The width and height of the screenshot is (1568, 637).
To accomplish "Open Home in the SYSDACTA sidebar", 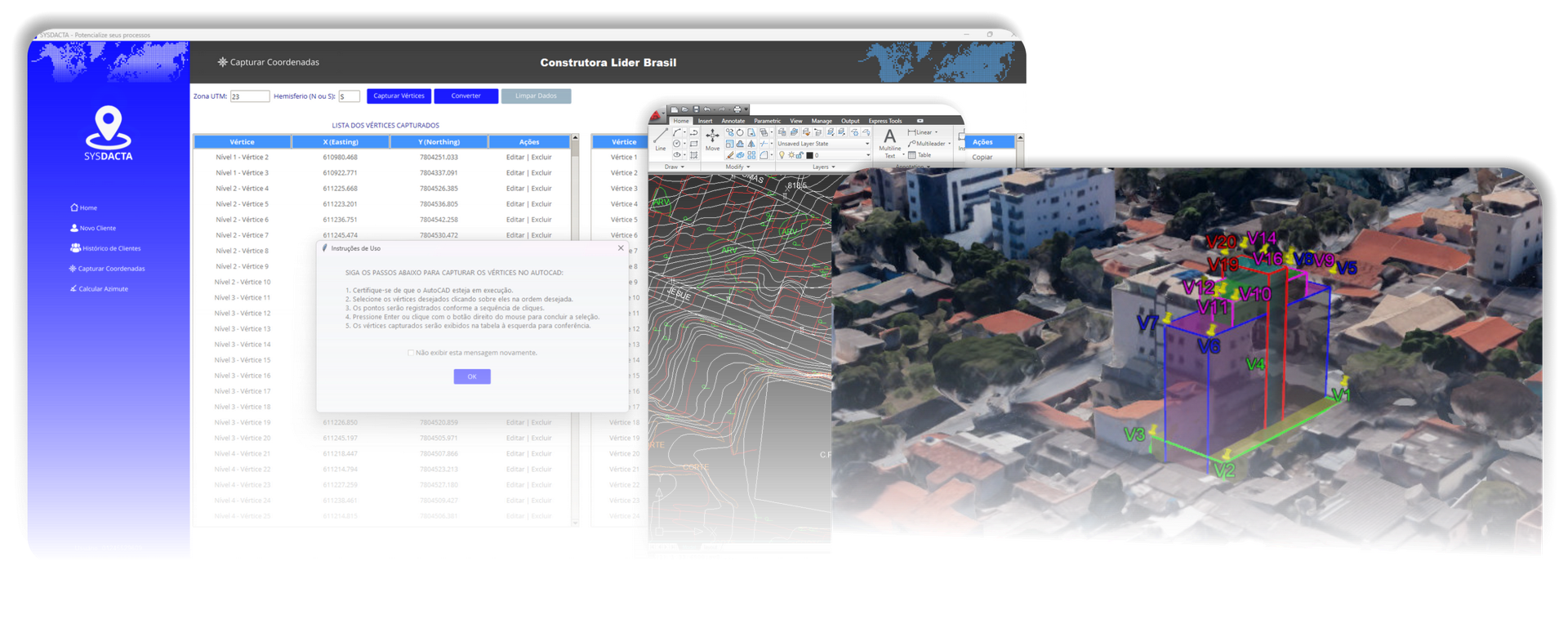I will (x=84, y=207).
